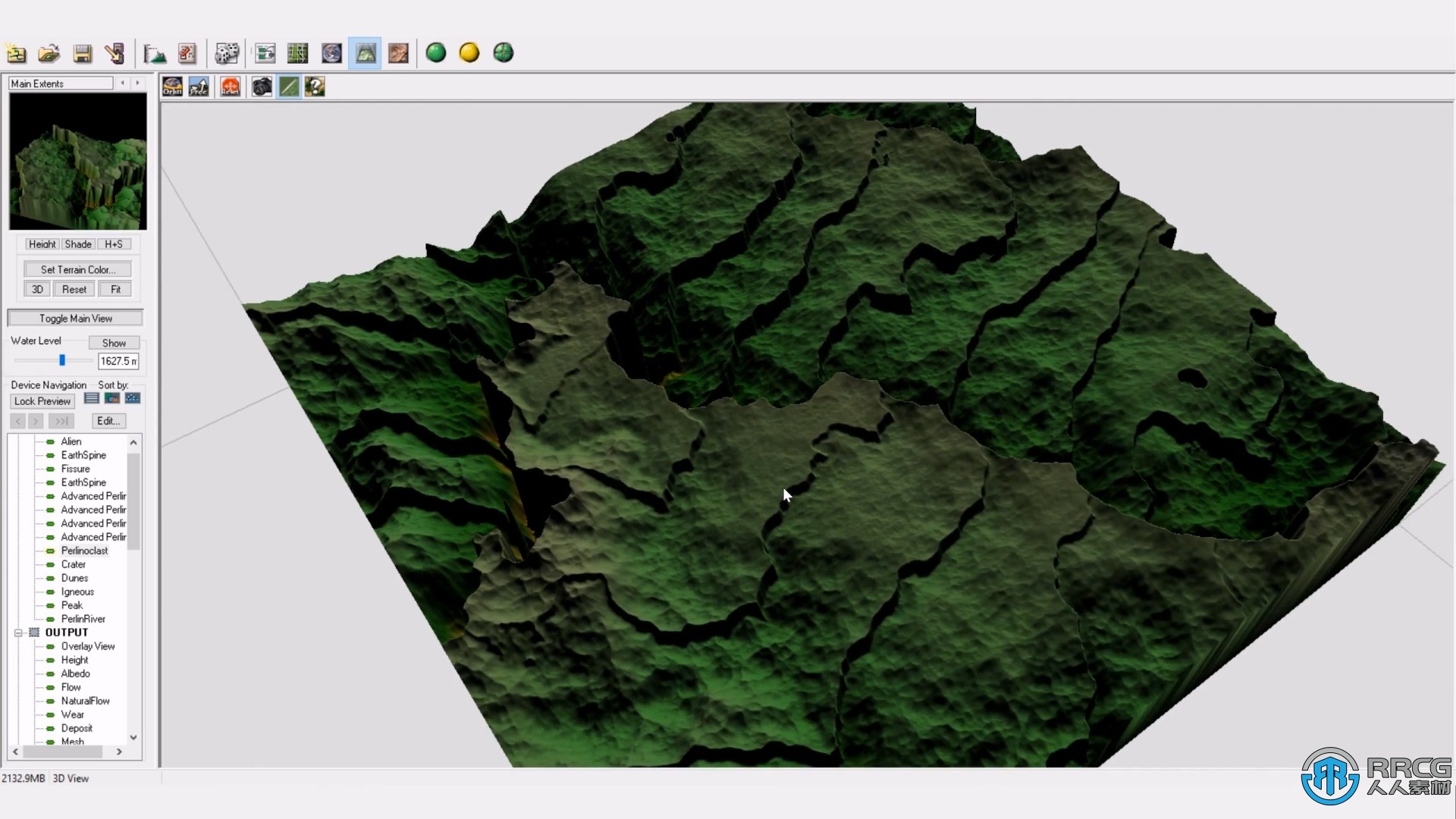Screen dimensions: 1456x819
Task: Open the 3D view help icon
Action: click(315, 86)
